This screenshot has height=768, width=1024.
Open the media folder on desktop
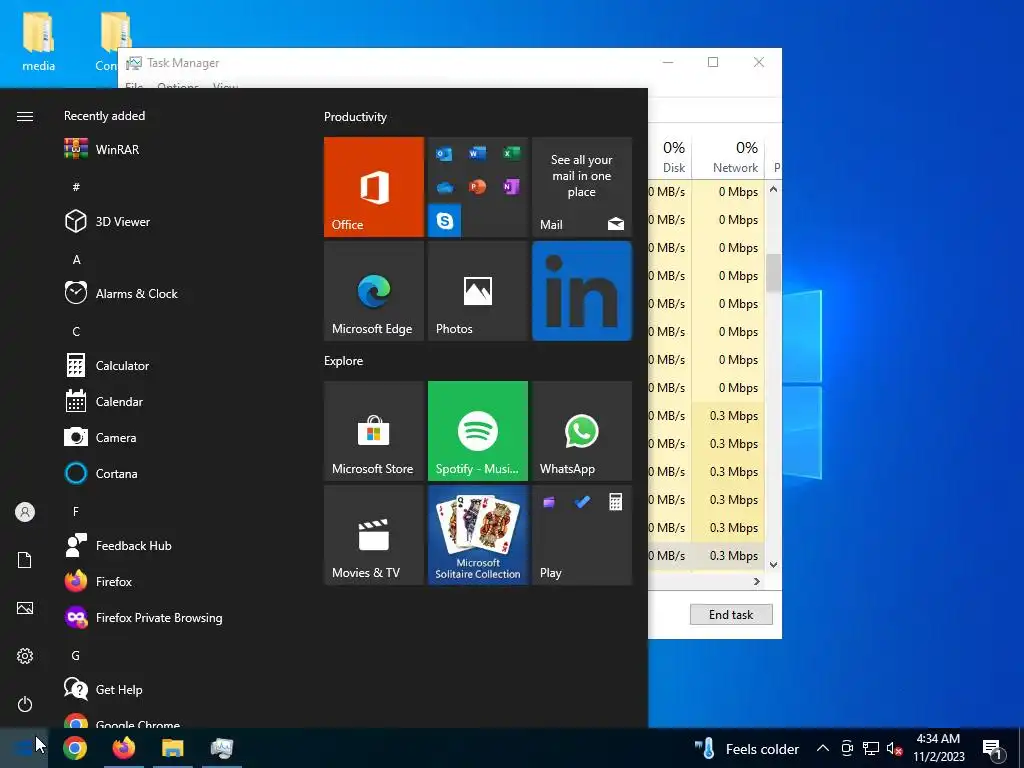pyautogui.click(x=39, y=40)
